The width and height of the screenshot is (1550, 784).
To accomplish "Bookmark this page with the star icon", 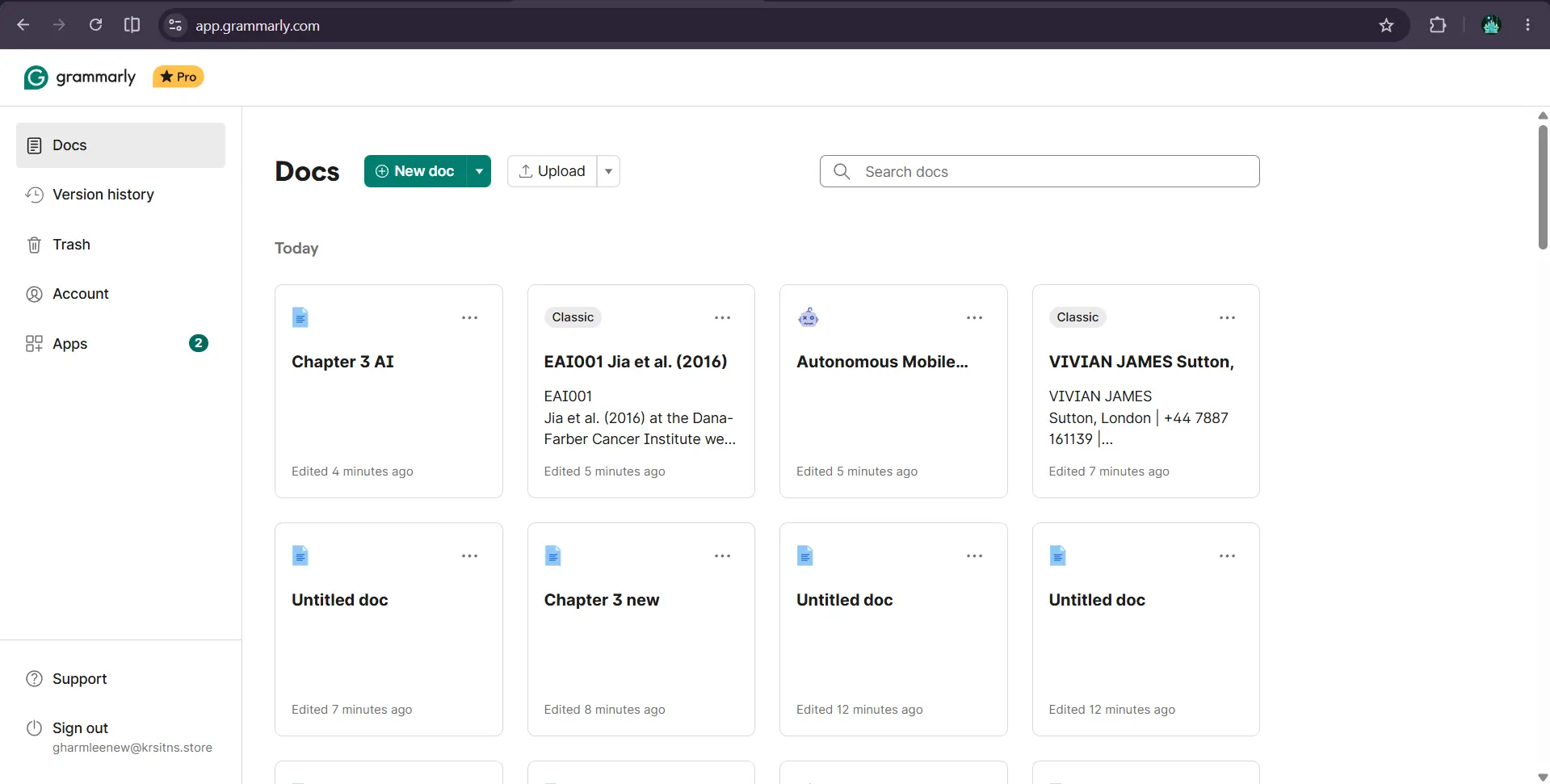I will point(1386,25).
